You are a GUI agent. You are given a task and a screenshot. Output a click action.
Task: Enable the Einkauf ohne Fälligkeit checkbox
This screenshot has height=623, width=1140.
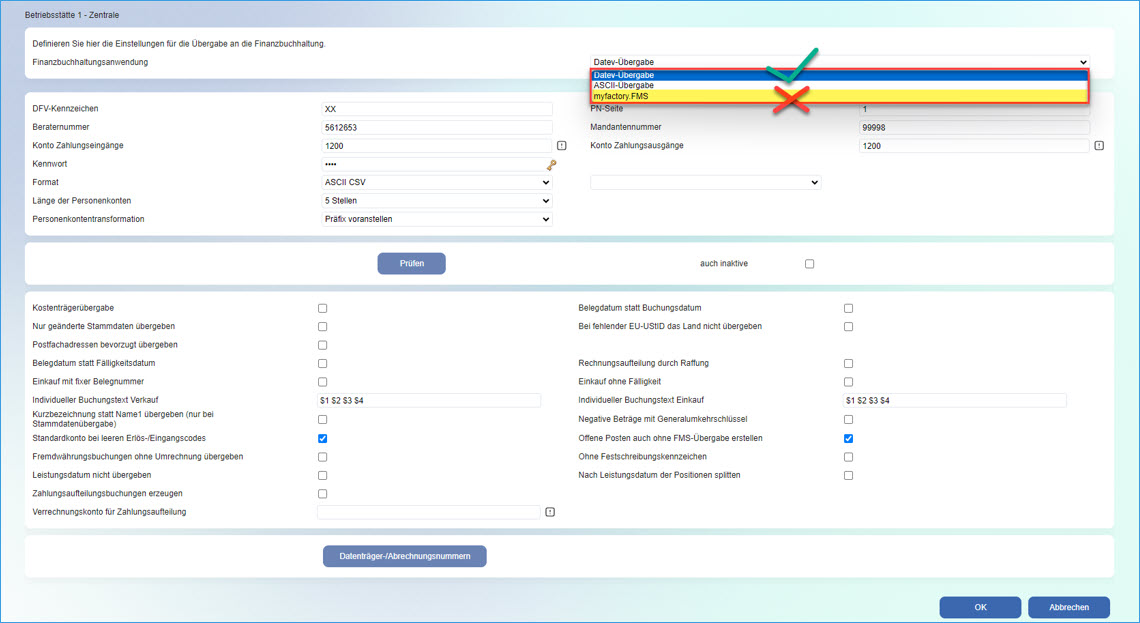(848, 381)
